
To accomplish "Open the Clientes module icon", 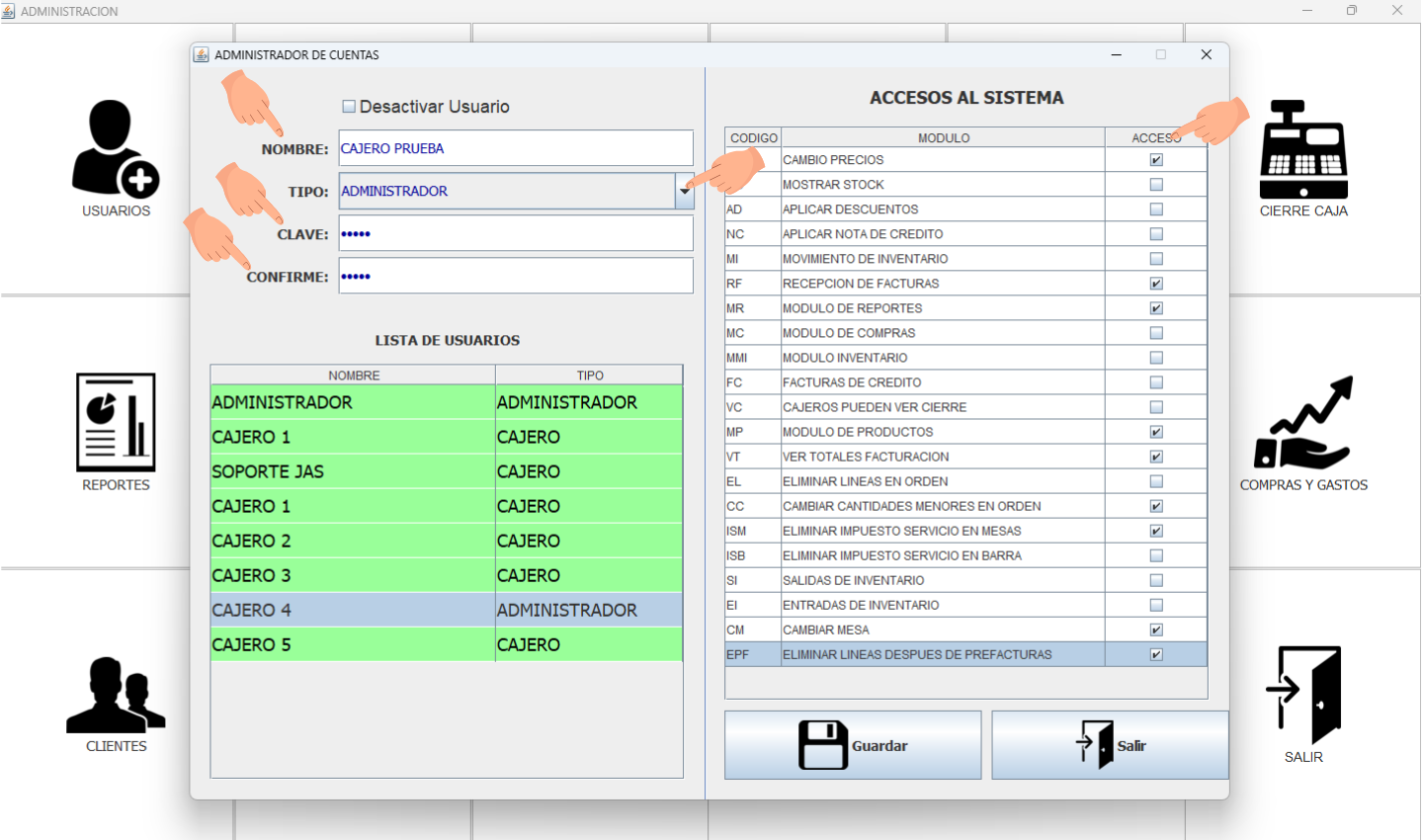I will tap(116, 696).
